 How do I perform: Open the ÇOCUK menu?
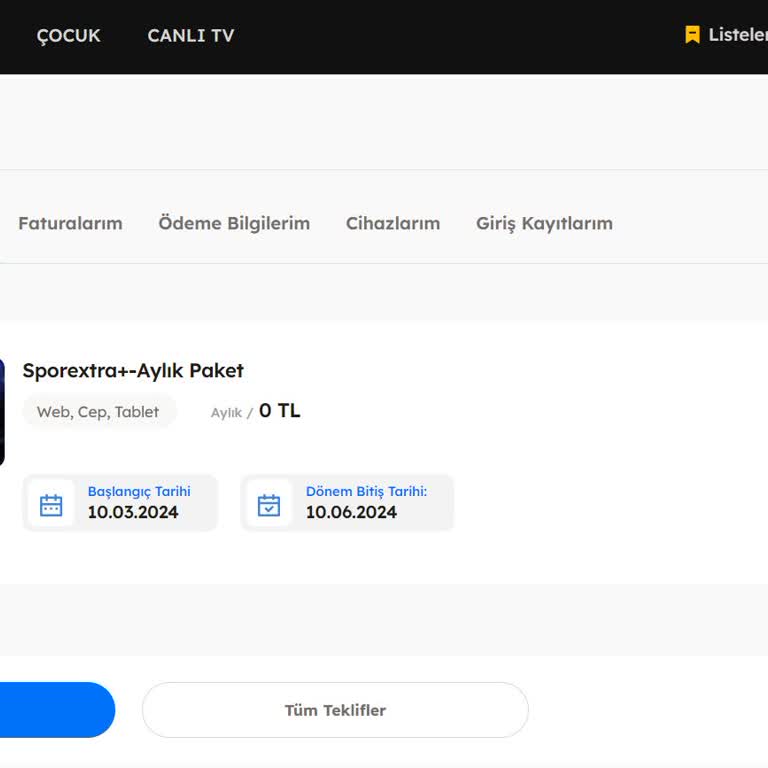(x=68, y=35)
